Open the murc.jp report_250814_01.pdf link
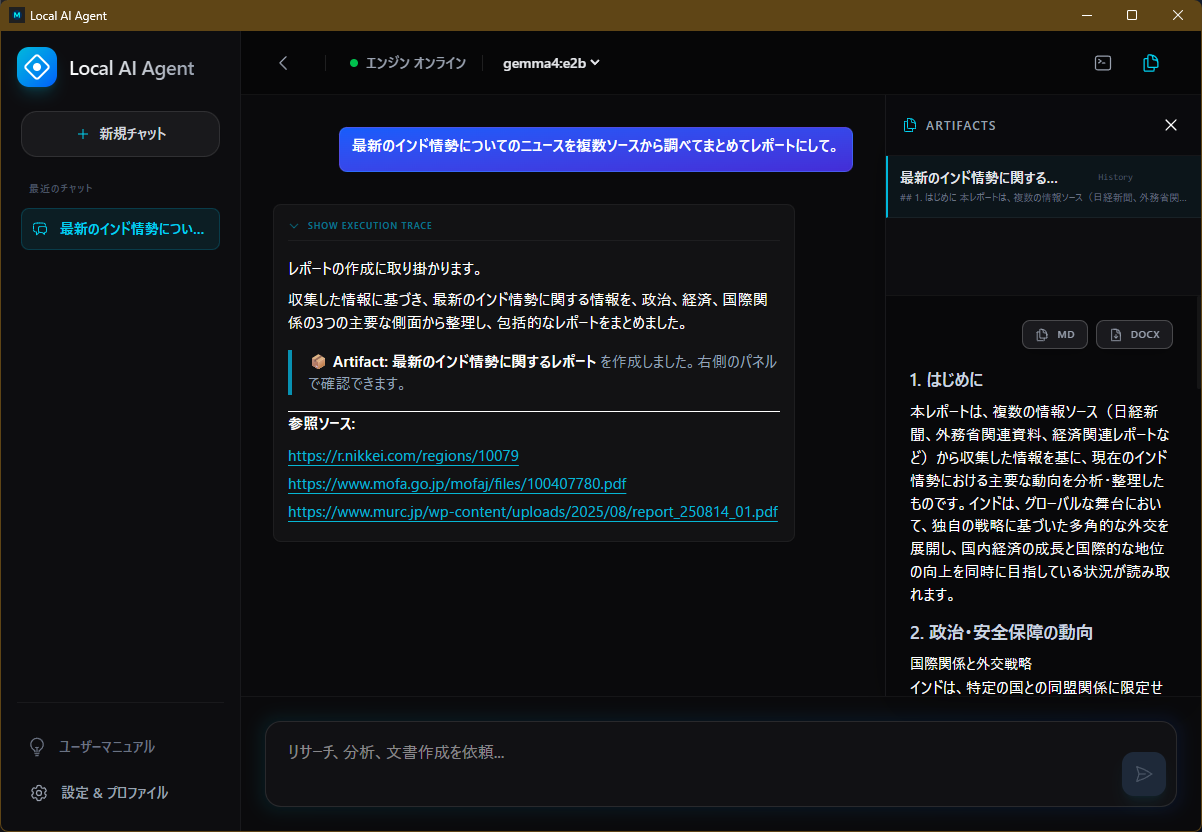Screen dimensions: 1202x832 pos(533,512)
